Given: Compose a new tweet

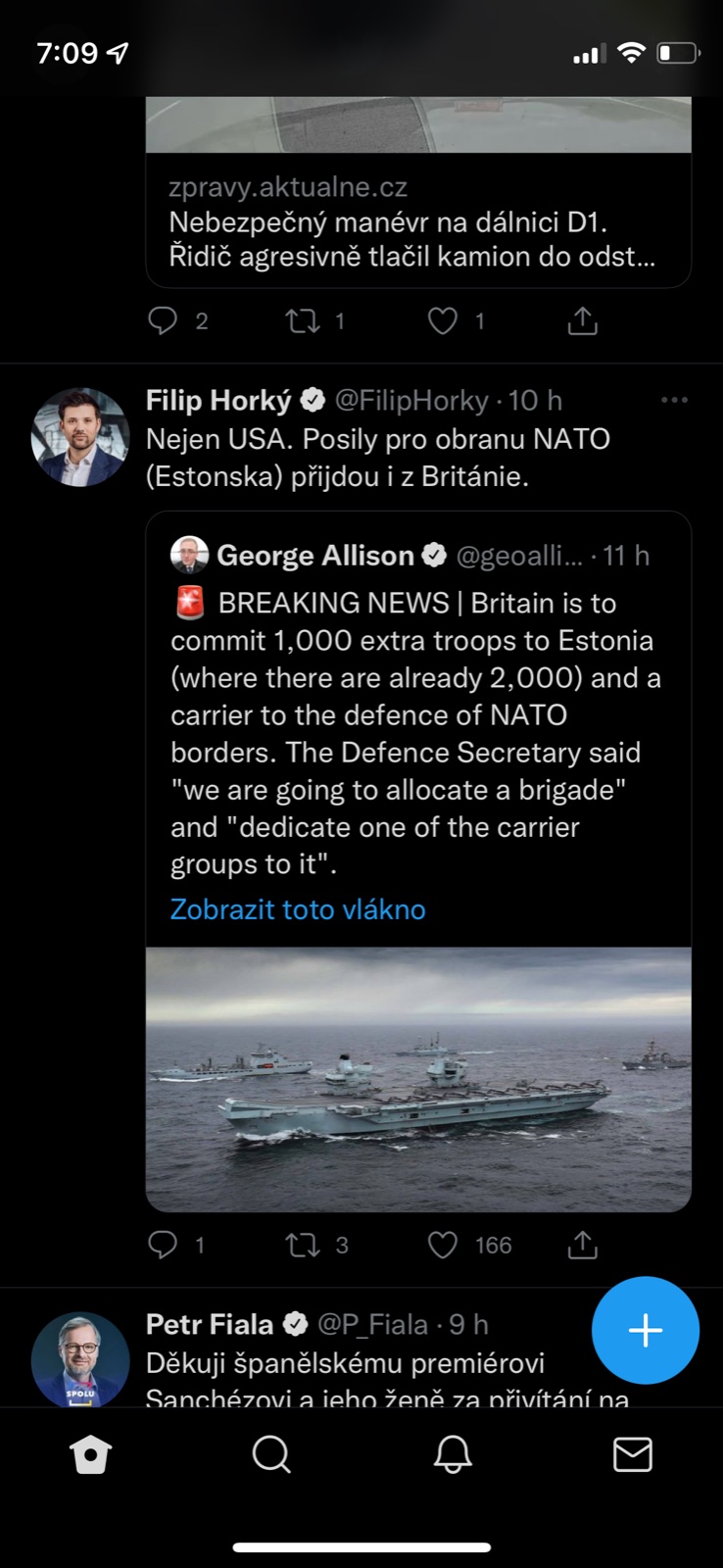Looking at the screenshot, I should pos(645,1330).
